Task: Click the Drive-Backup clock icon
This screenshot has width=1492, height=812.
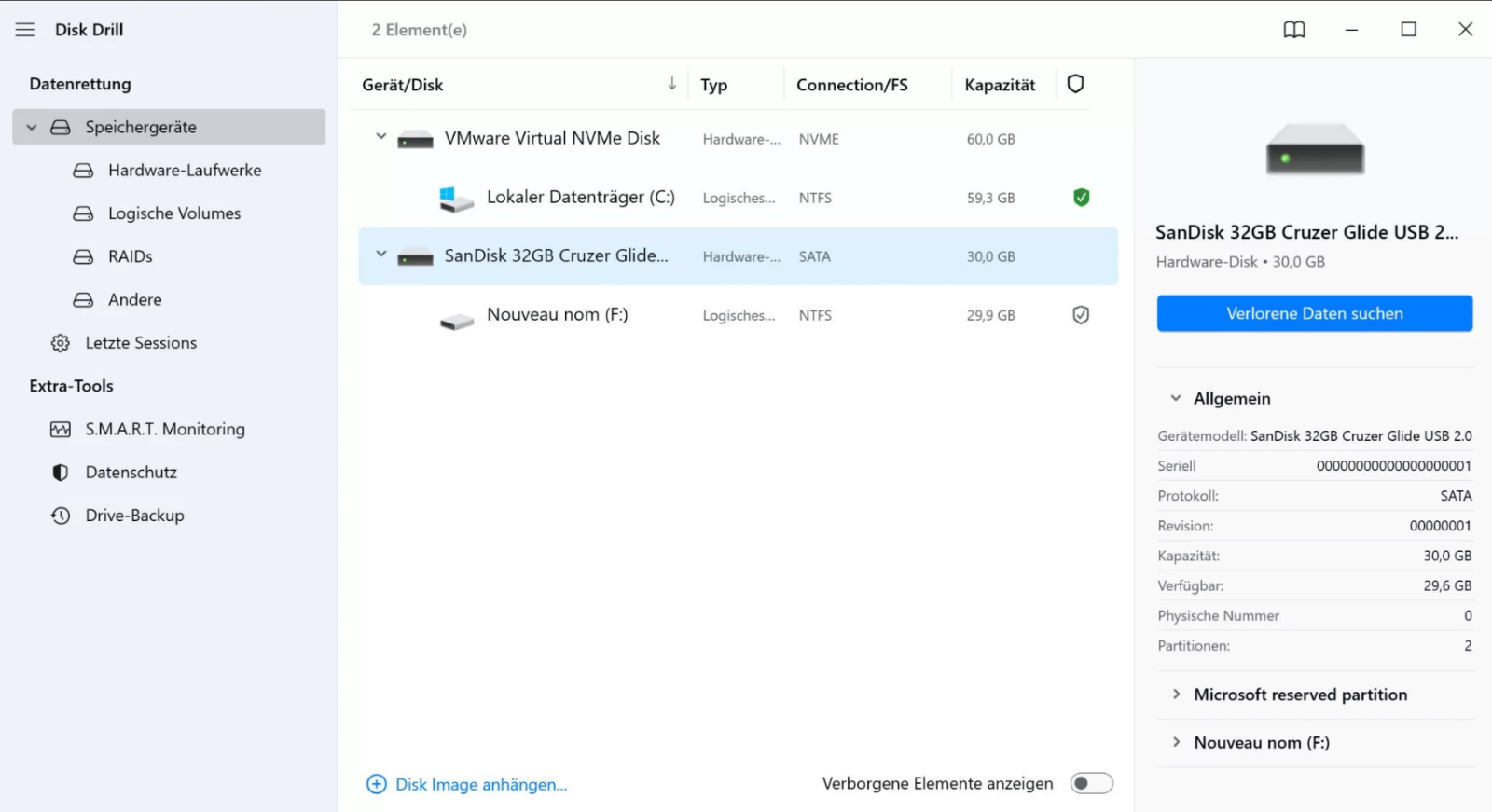Action: click(x=61, y=516)
